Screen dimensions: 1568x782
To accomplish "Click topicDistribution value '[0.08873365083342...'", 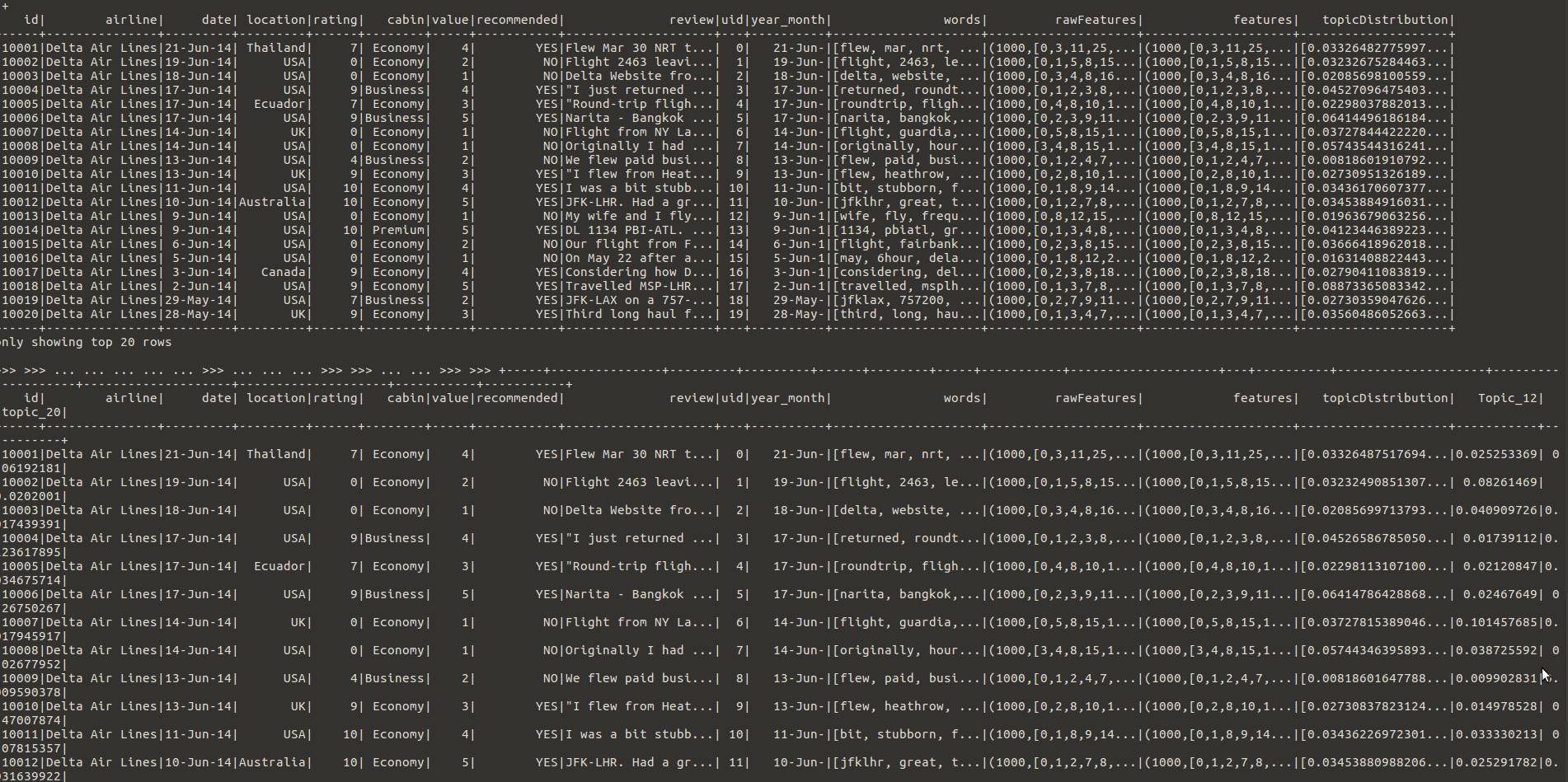I will 1375,286.
